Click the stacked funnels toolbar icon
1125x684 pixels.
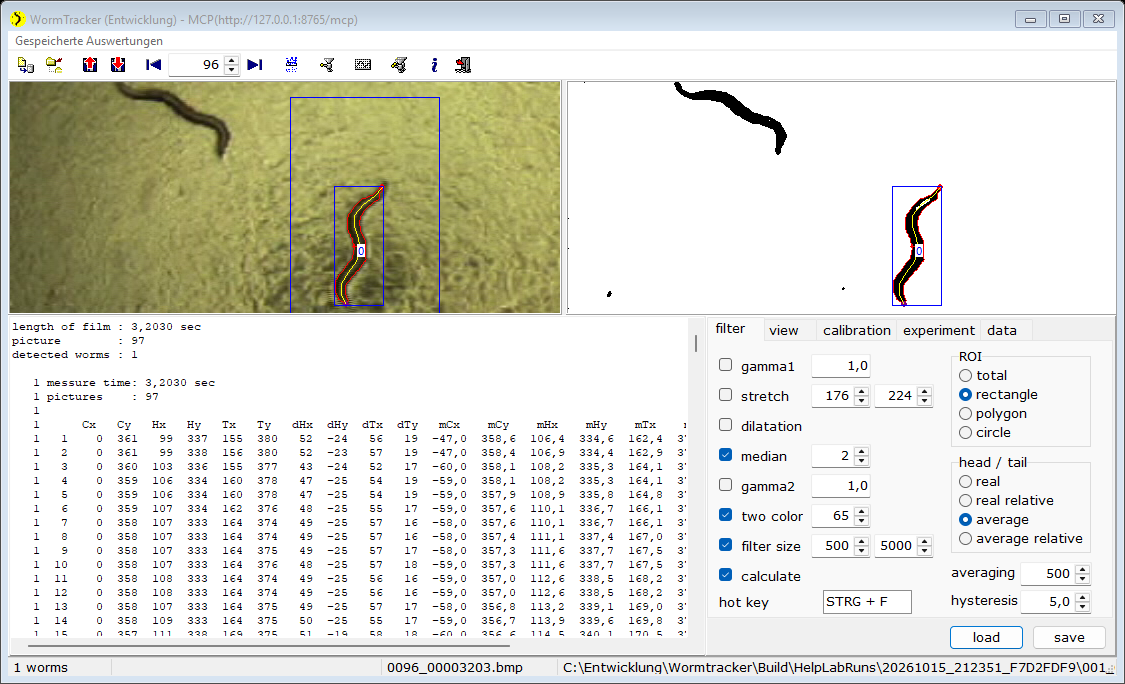click(399, 65)
